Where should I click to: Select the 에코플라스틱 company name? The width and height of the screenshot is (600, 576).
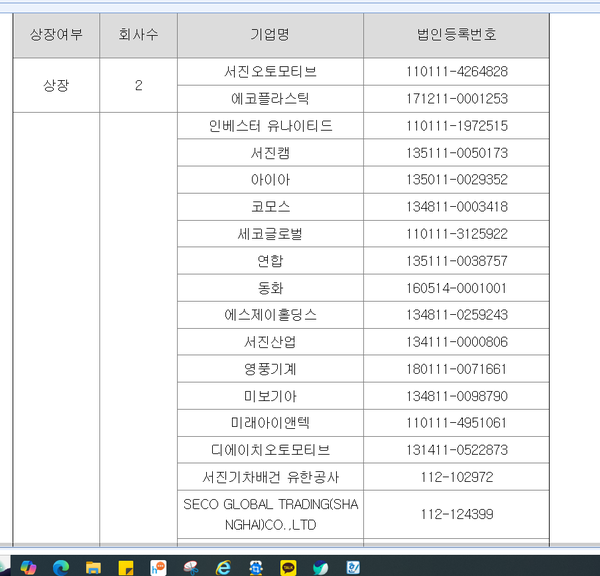click(x=270, y=99)
